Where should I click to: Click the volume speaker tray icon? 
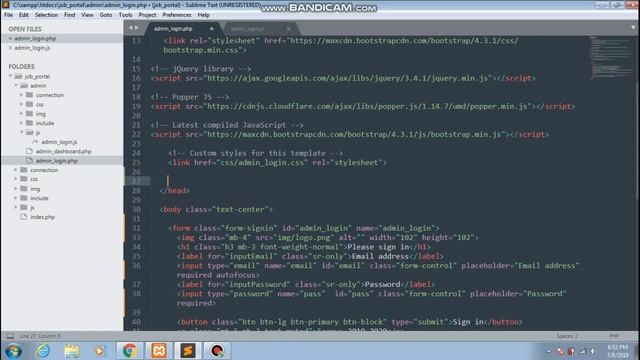[593, 351]
